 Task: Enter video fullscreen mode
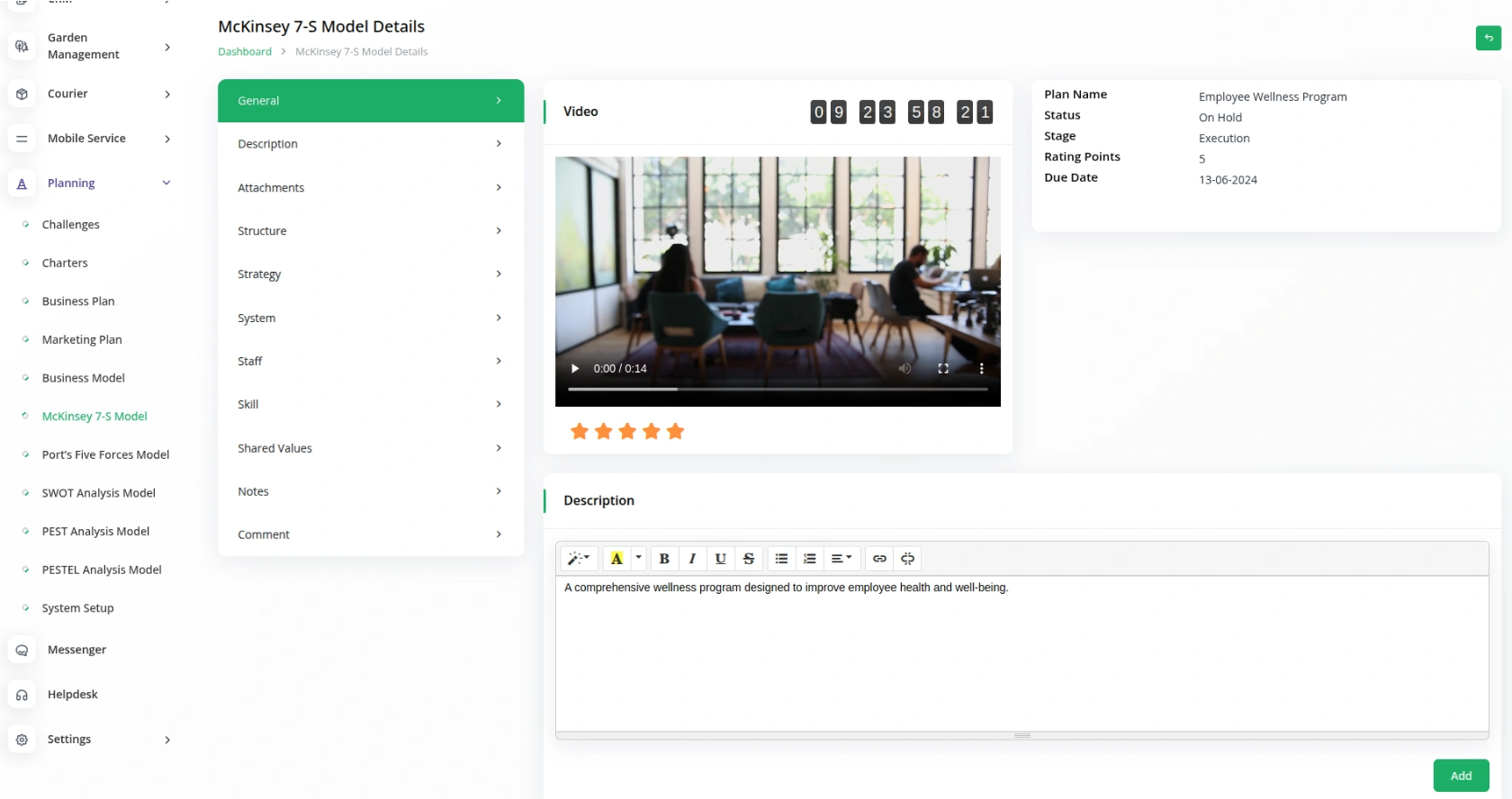[x=943, y=368]
